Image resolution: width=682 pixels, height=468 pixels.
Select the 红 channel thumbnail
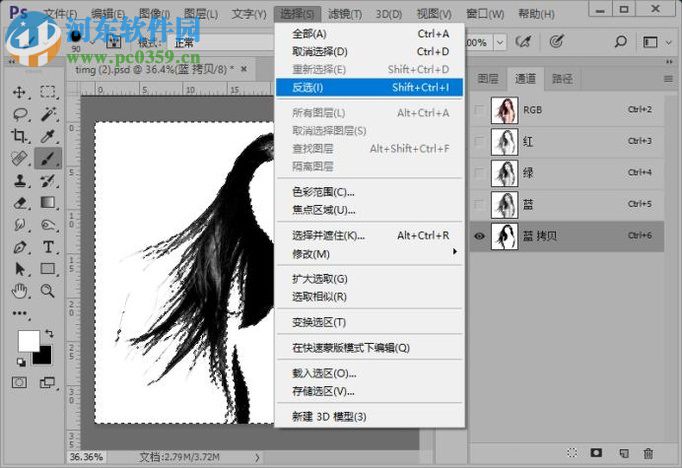(504, 142)
